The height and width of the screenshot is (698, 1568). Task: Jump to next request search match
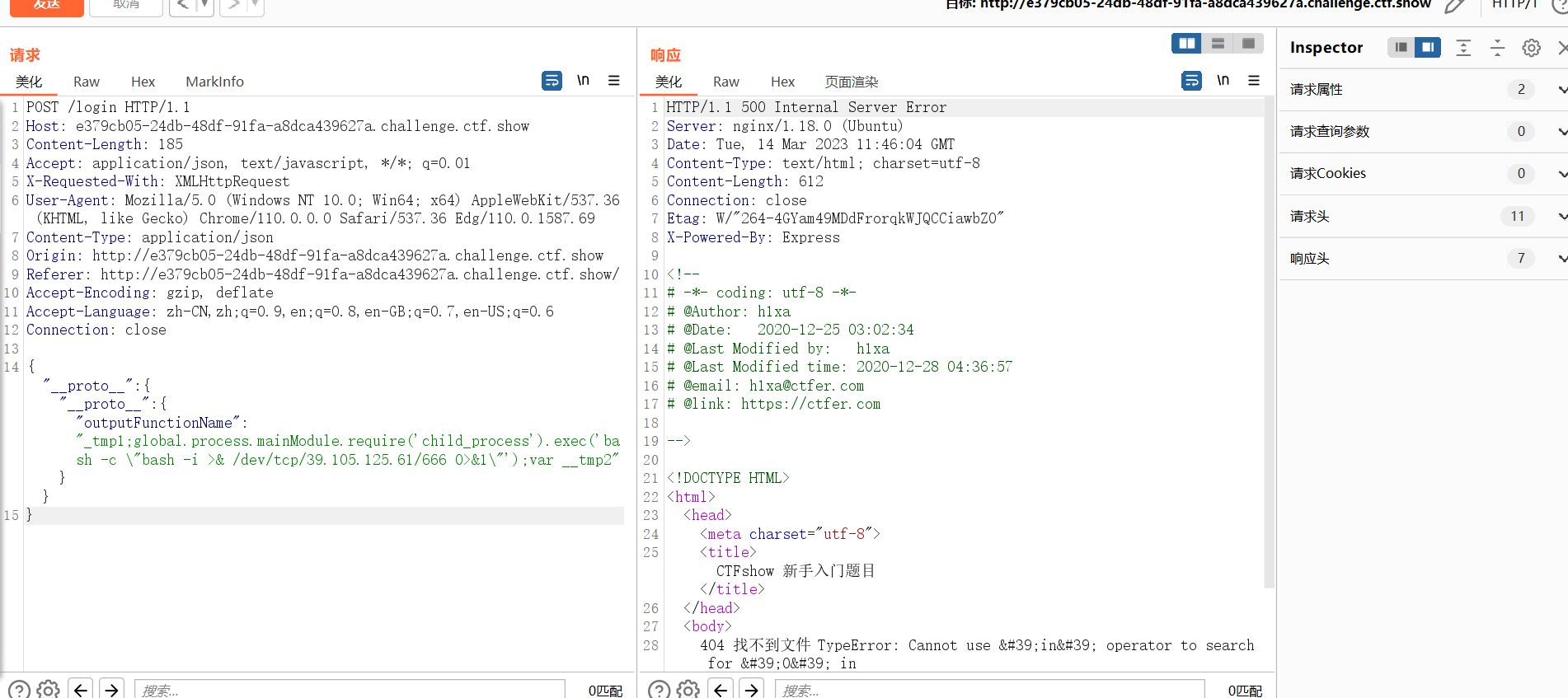coord(111,690)
